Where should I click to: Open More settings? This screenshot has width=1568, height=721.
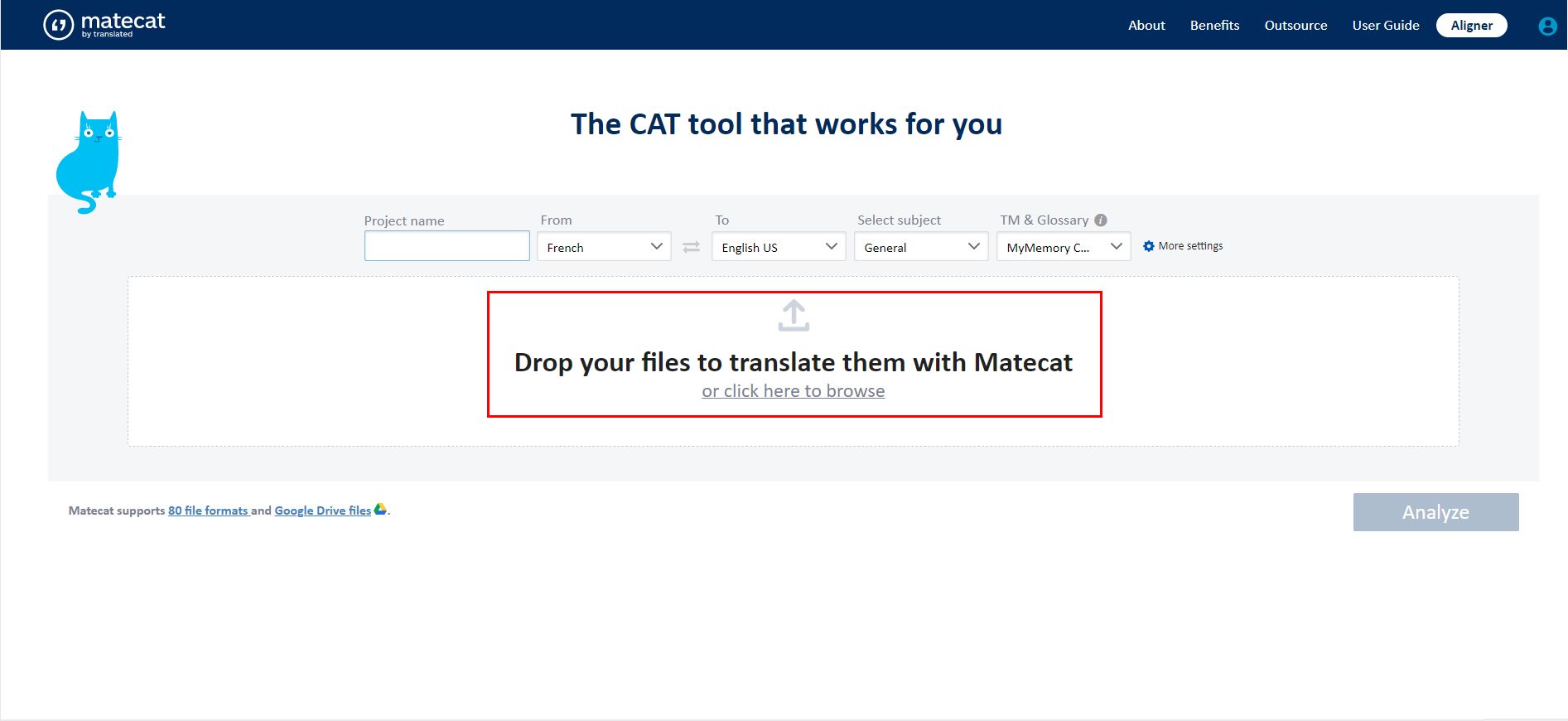tap(1183, 246)
